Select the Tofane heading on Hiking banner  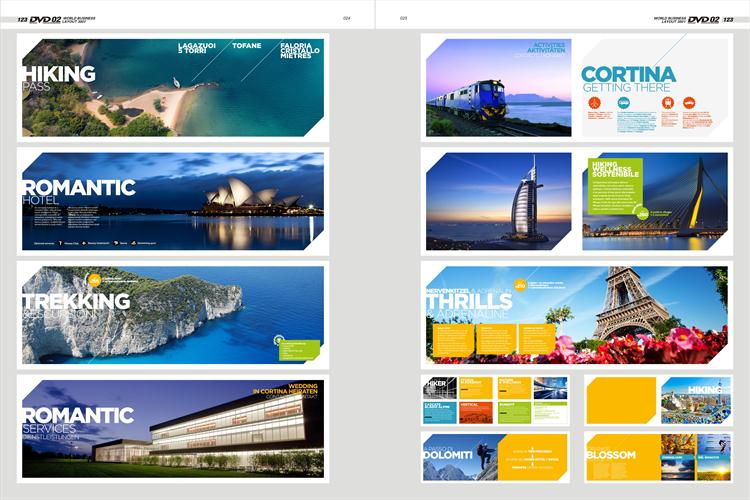[246, 45]
